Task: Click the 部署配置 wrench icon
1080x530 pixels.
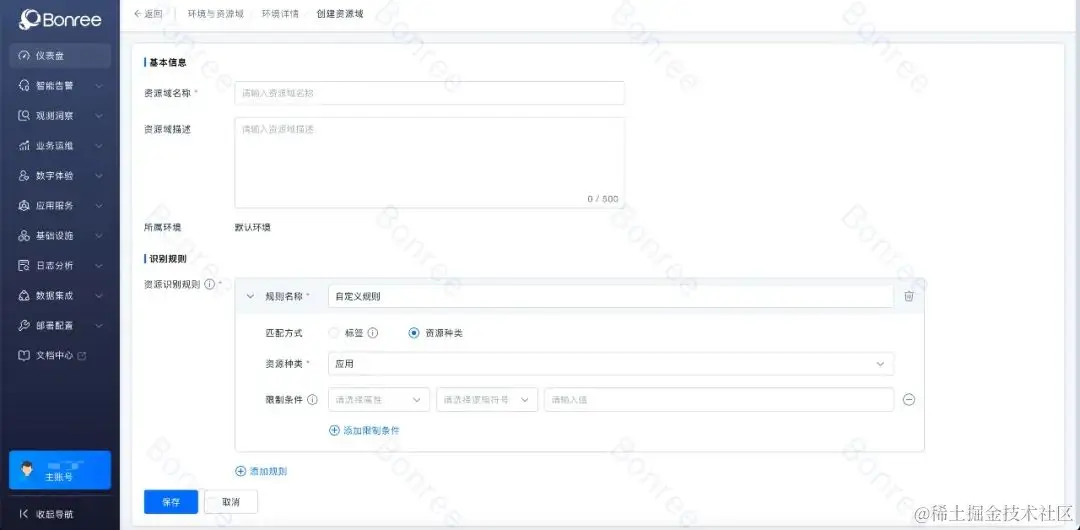Action: pyautogui.click(x=24, y=325)
